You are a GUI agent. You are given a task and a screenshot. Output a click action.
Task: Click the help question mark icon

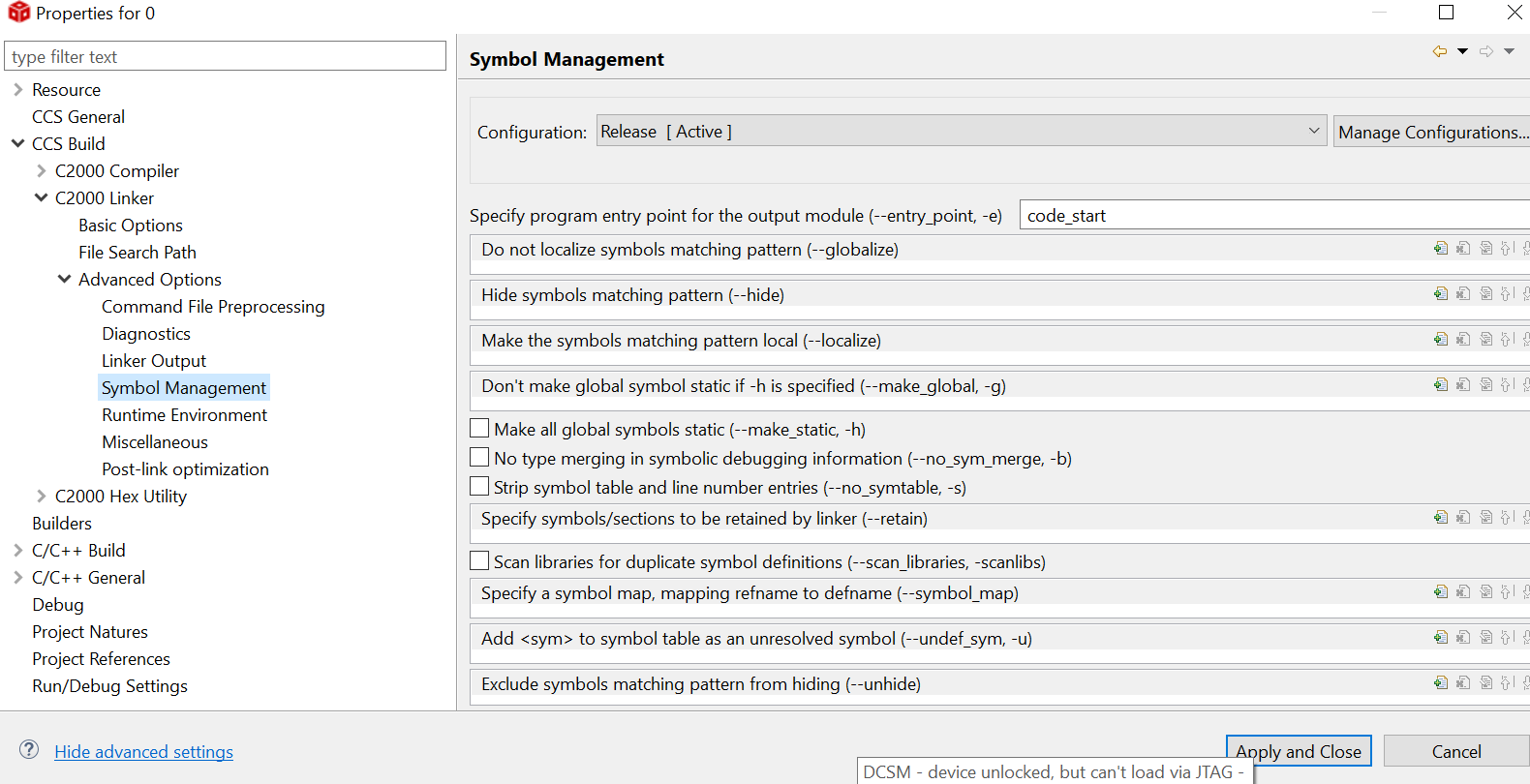pos(29,750)
